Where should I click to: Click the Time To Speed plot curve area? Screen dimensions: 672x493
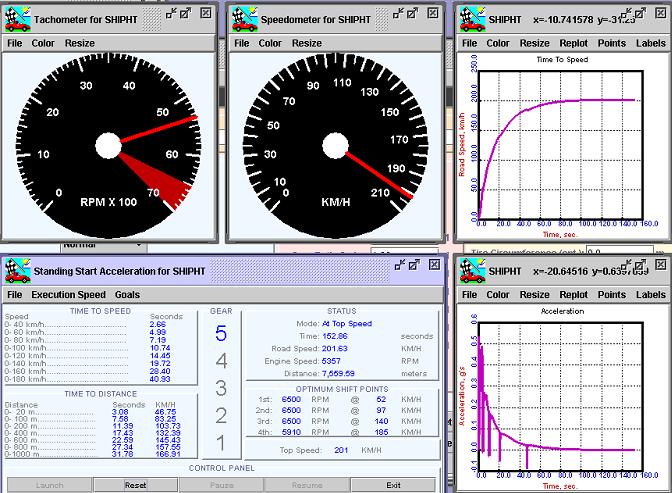click(x=560, y=146)
